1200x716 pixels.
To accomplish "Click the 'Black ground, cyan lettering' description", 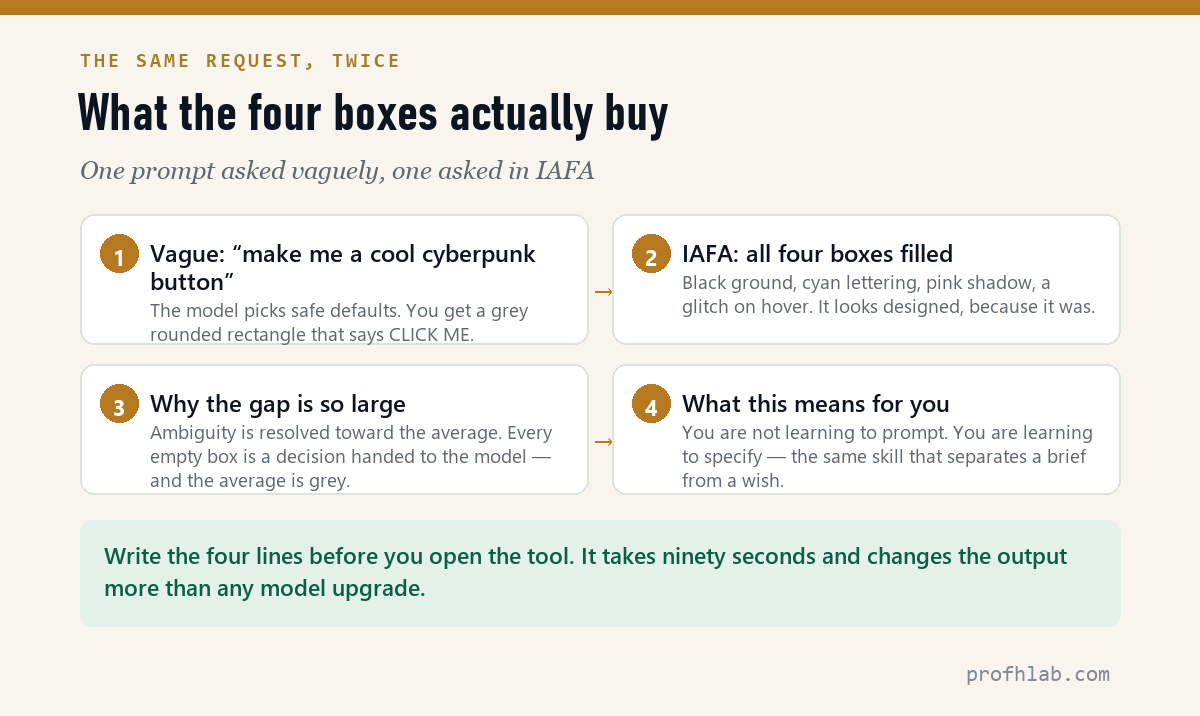I will 888,295.
